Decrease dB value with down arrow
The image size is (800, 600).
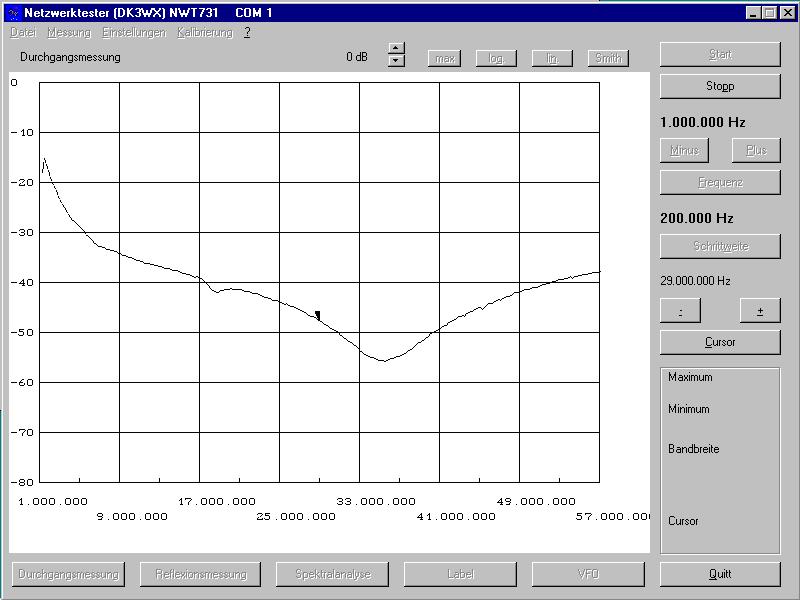pyautogui.click(x=396, y=62)
